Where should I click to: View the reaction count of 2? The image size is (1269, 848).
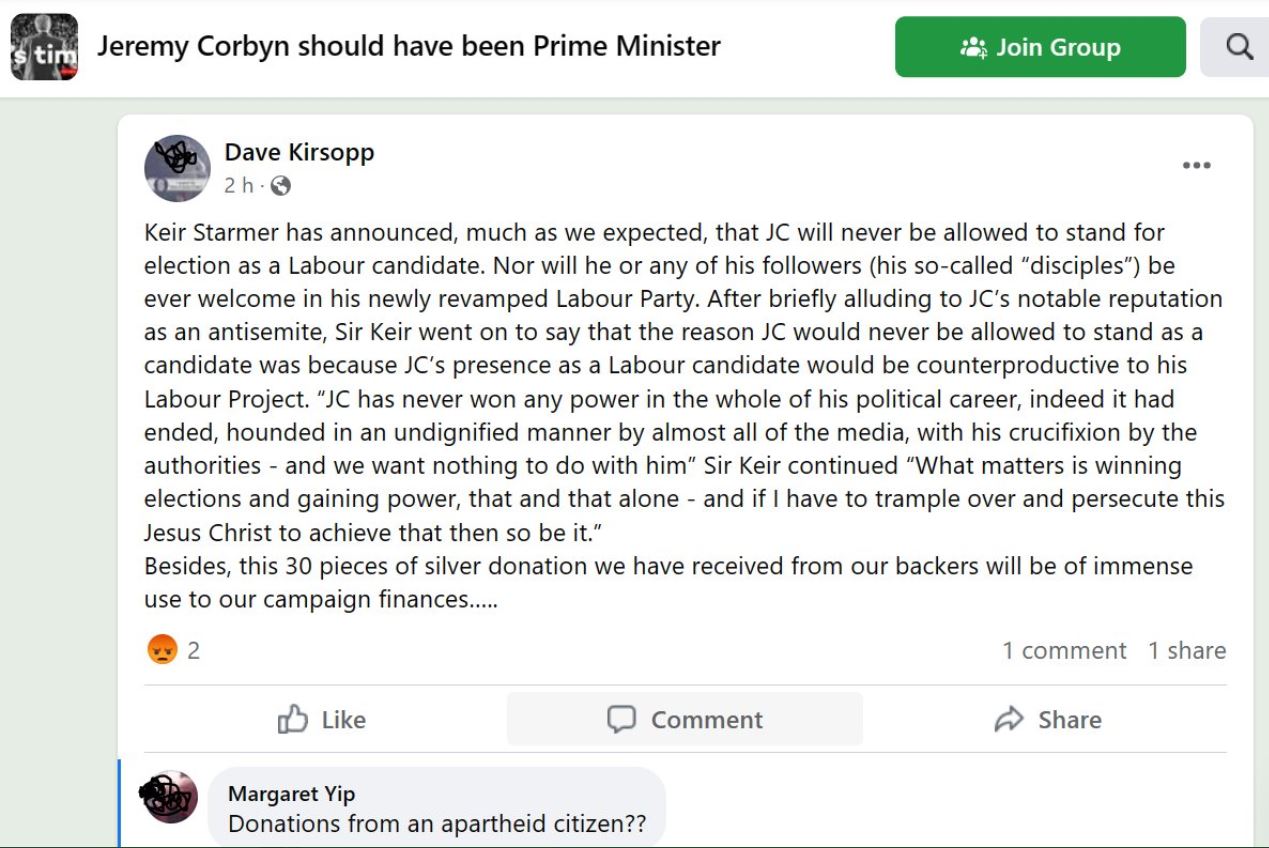(x=193, y=650)
